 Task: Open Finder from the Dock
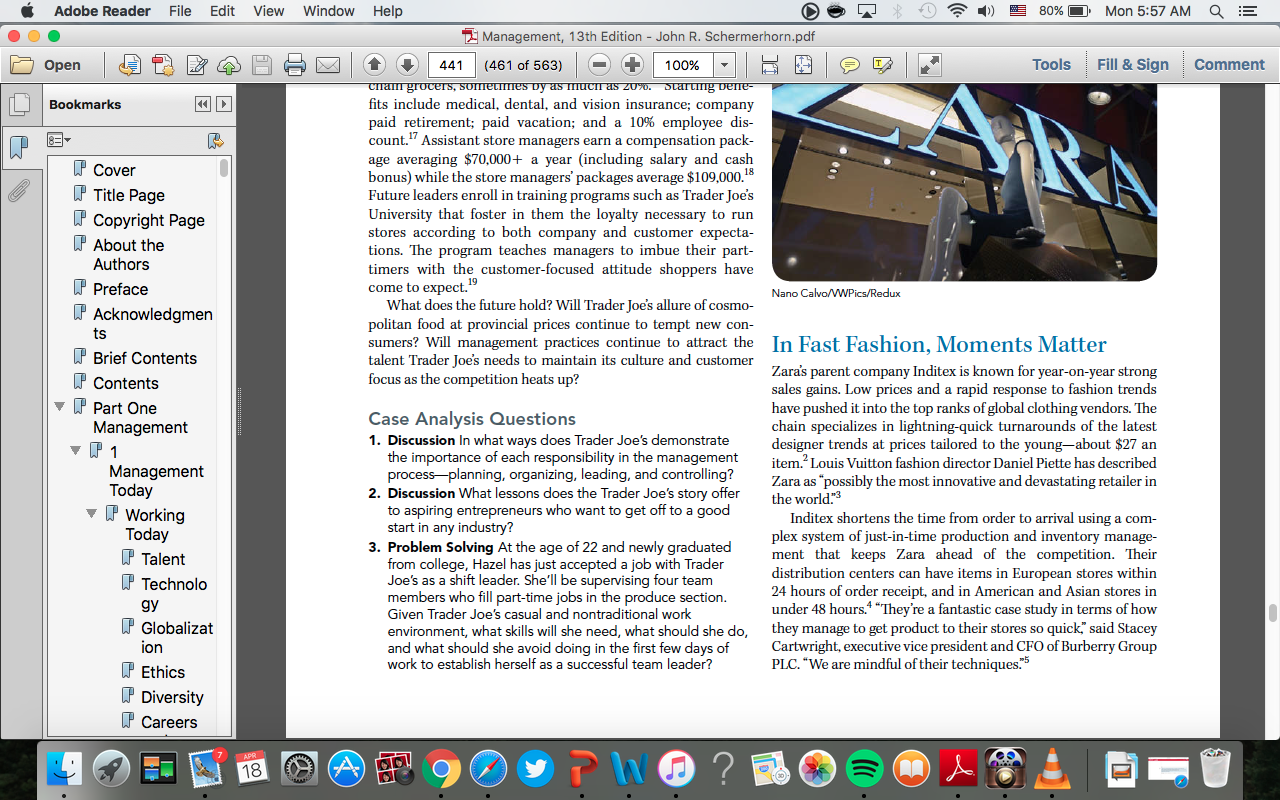tap(64, 768)
